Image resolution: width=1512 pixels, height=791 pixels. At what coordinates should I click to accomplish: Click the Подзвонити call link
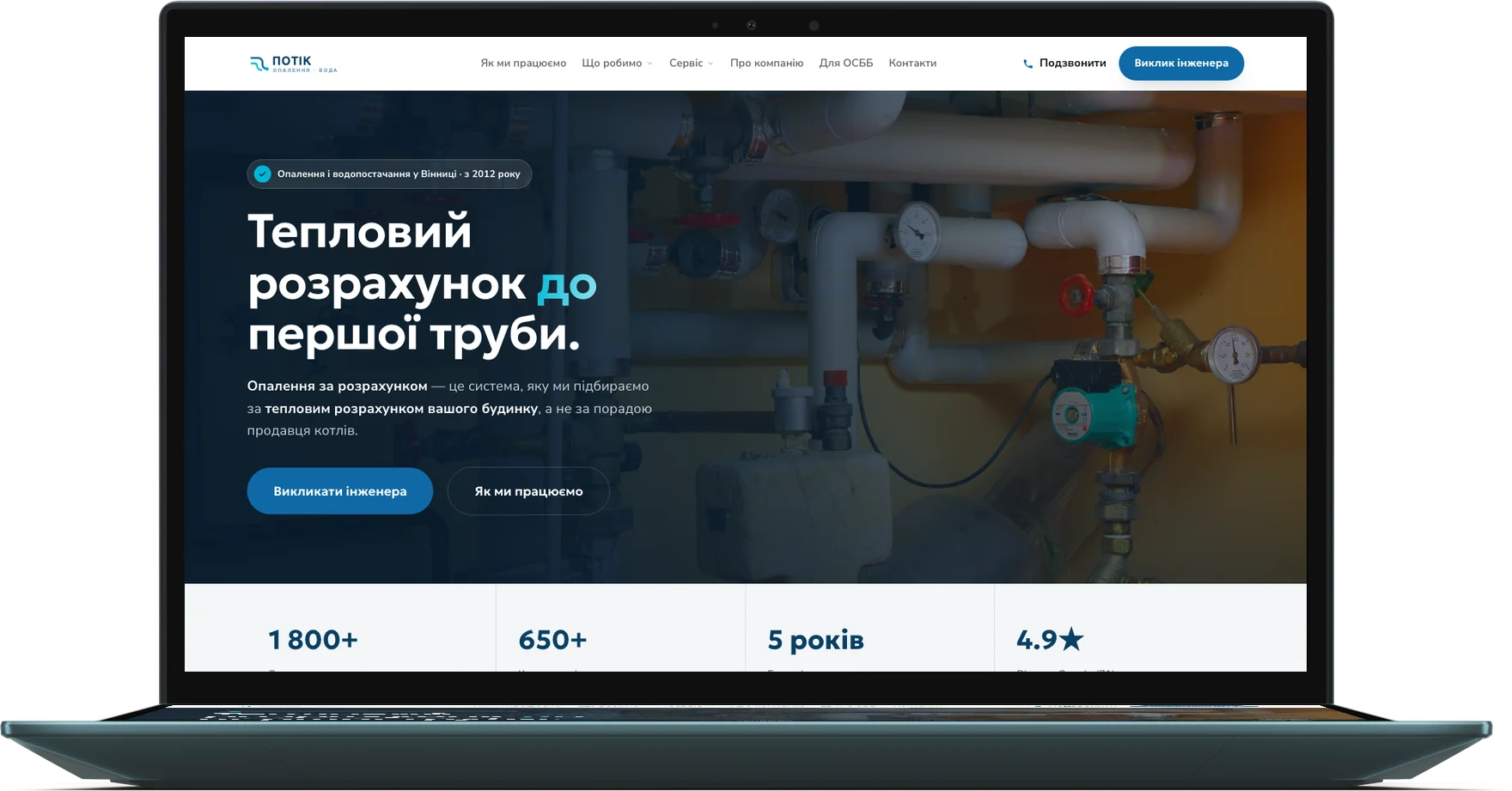1064,63
